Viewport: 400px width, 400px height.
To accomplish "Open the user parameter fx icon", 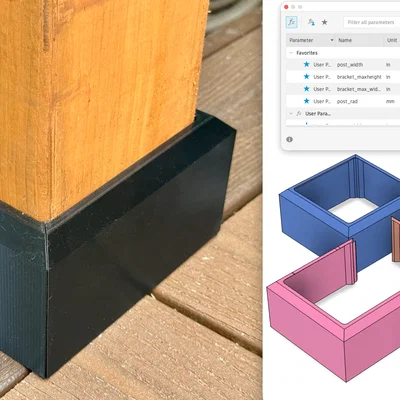I will pos(311,22).
